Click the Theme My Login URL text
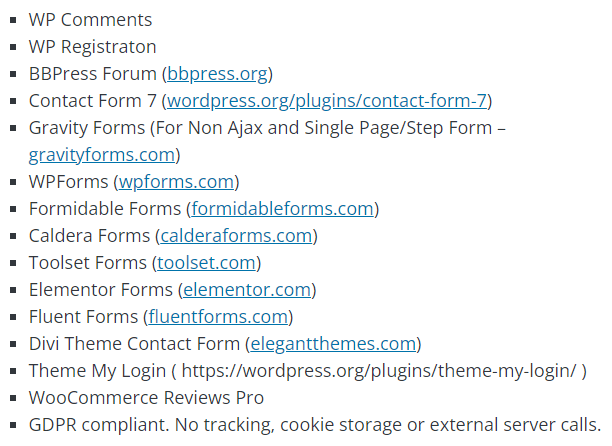 point(379,371)
